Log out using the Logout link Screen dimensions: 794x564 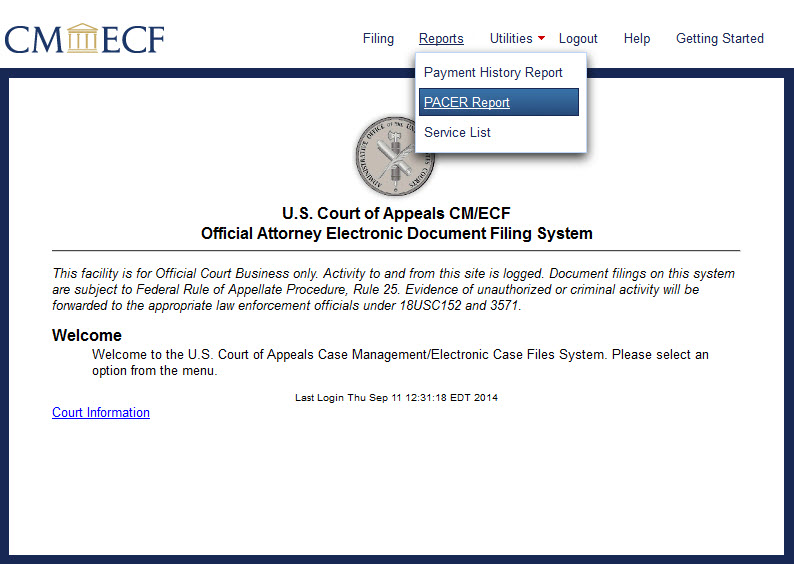(x=578, y=39)
